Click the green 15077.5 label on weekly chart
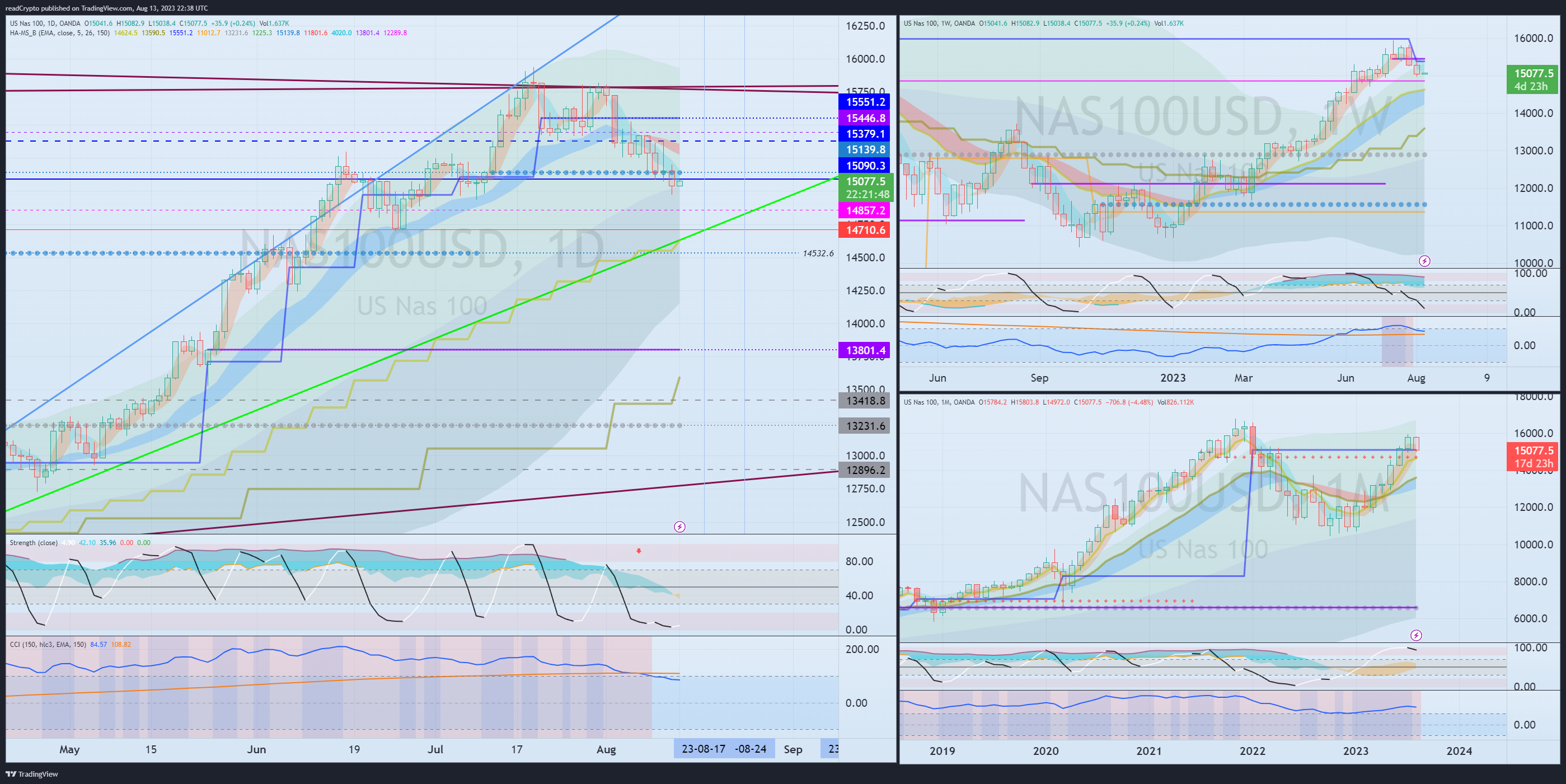Image resolution: width=1566 pixels, height=784 pixels. (x=1532, y=79)
